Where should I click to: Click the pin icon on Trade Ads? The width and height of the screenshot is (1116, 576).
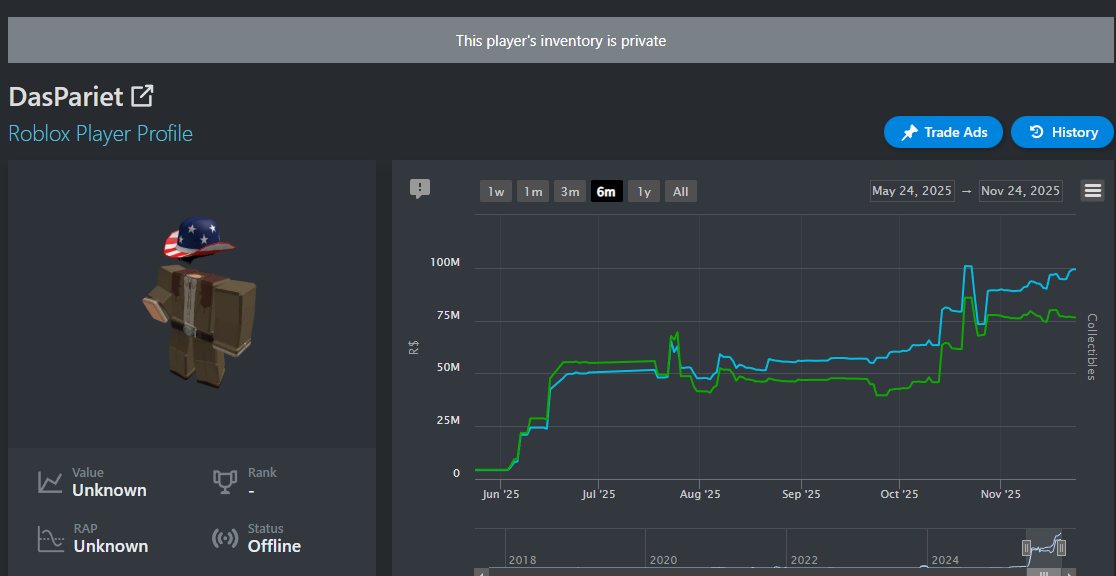[909, 132]
